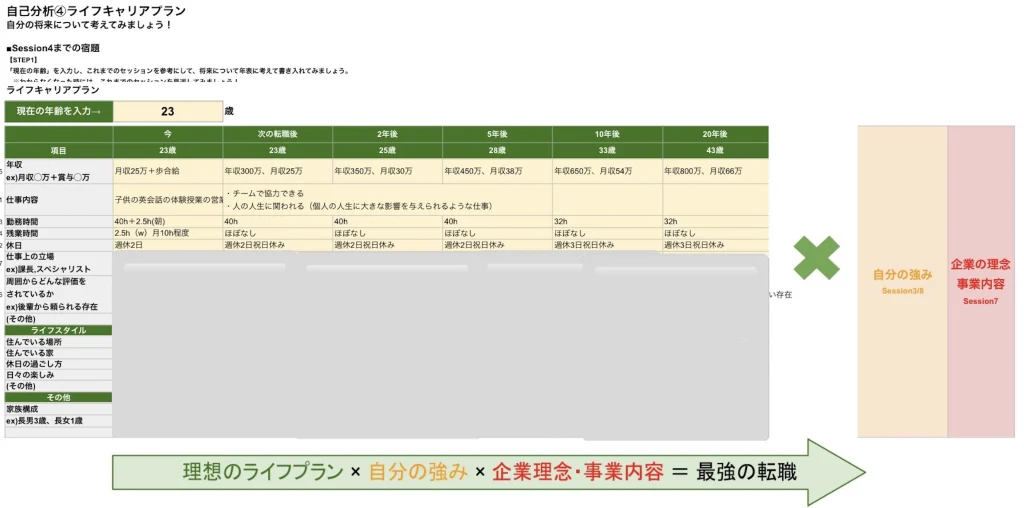Select the 年収450万、月収38万 cell
1024x508 pixels.
(497, 171)
